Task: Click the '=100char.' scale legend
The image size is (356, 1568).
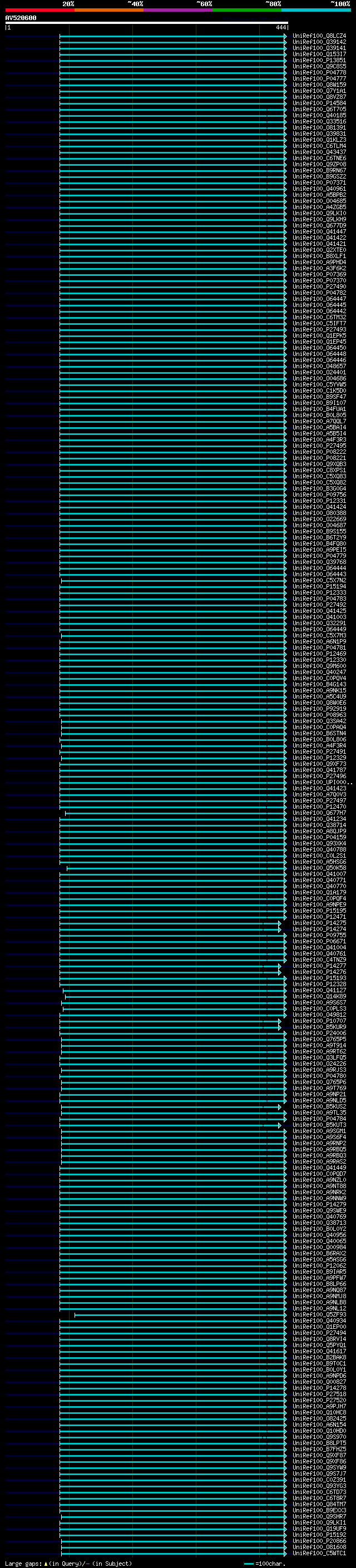Action: tap(270, 1563)
